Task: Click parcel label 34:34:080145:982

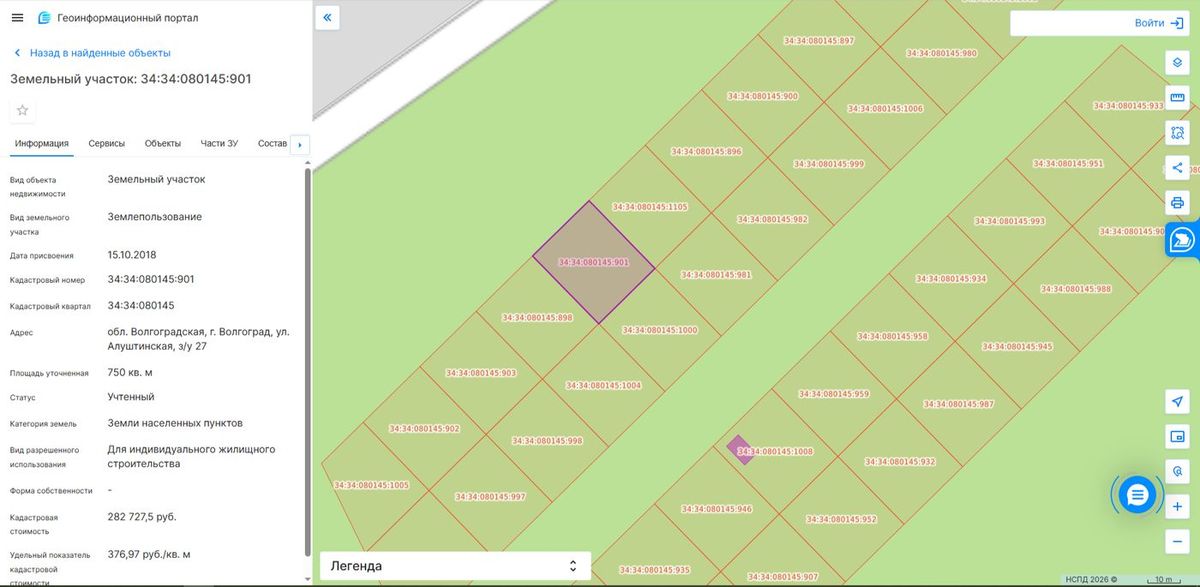Action: click(772, 219)
